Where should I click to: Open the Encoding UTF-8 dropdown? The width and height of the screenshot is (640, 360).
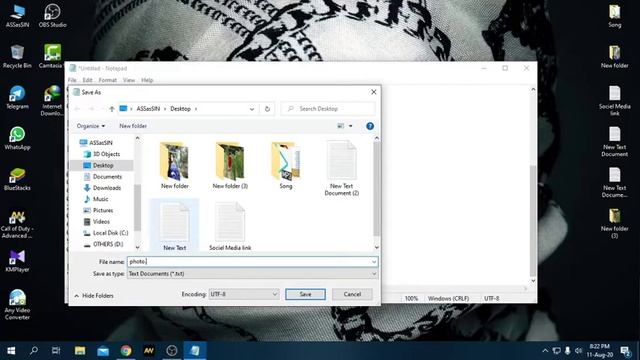click(x=244, y=294)
